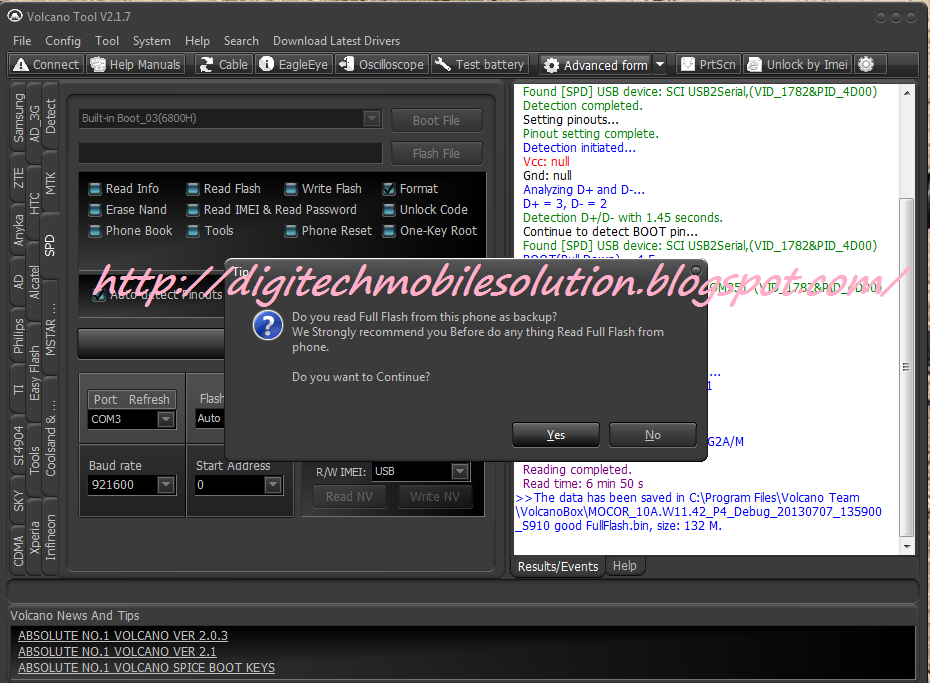The height and width of the screenshot is (683, 930).
Task: Open the Config menu
Action: [63, 41]
